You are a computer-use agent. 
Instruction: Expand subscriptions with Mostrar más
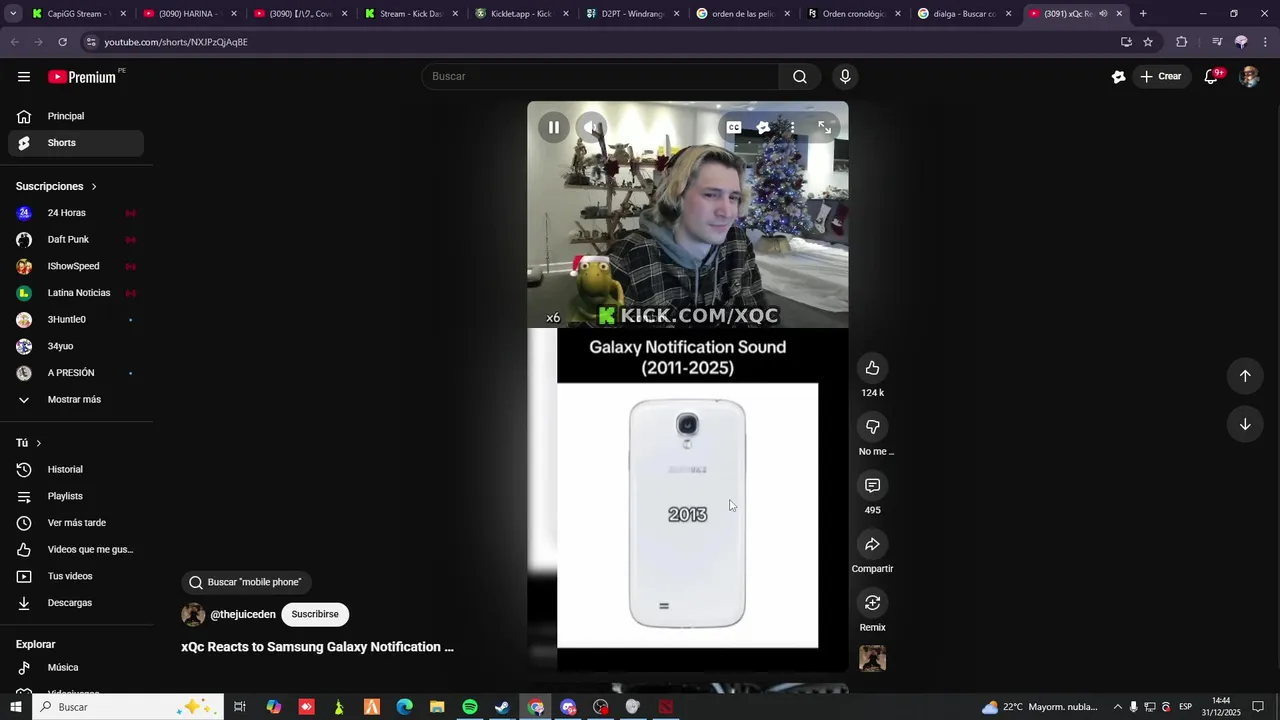click(76, 400)
